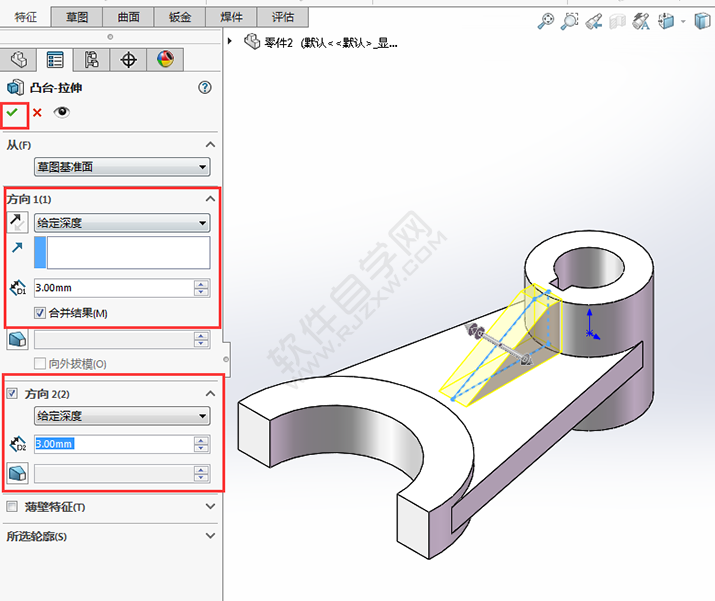Viewport: 715px width, 601px height.
Task: Open direction 2 给定深度 dropdown
Action: point(122,416)
